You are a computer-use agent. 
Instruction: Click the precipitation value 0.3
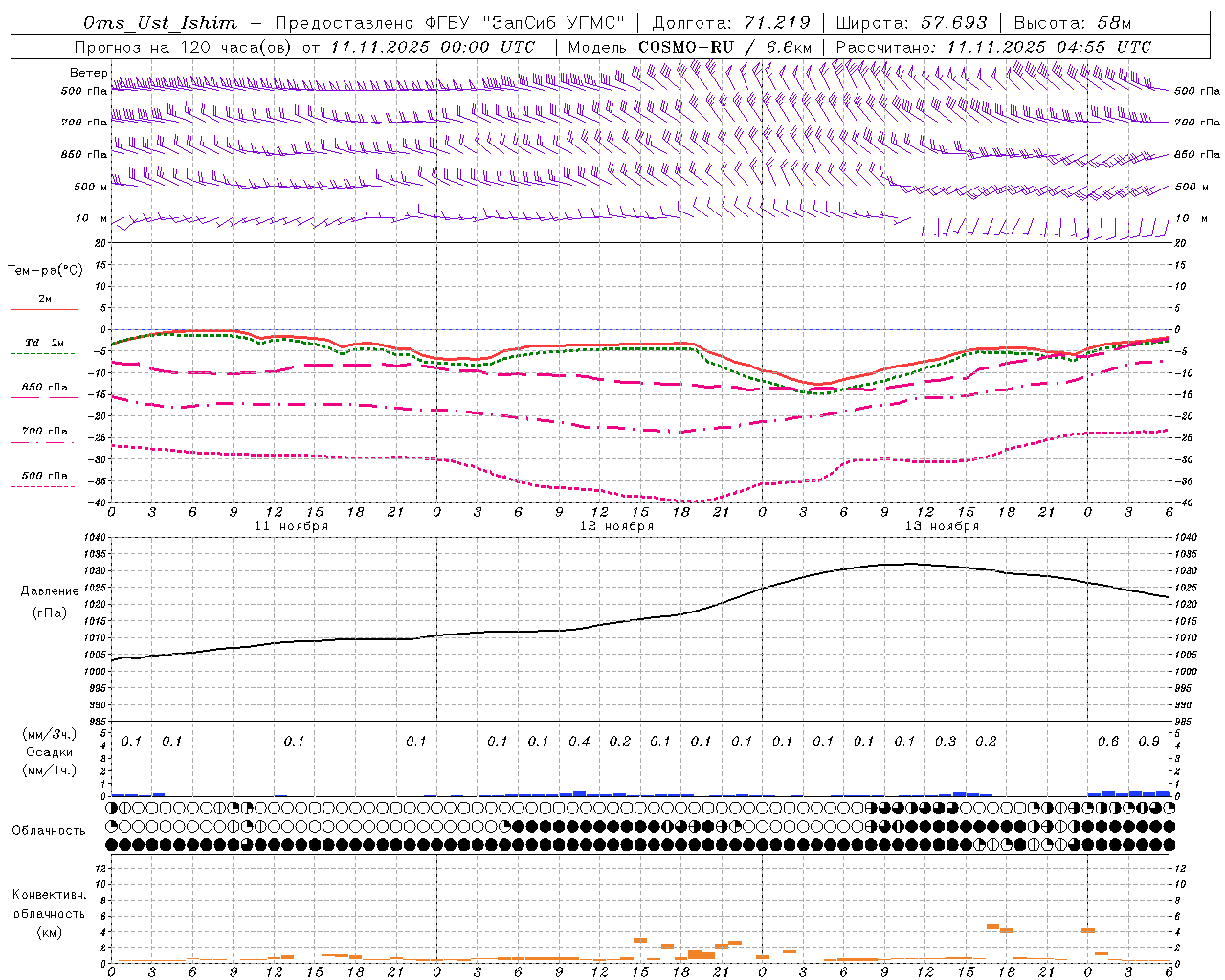click(x=946, y=742)
